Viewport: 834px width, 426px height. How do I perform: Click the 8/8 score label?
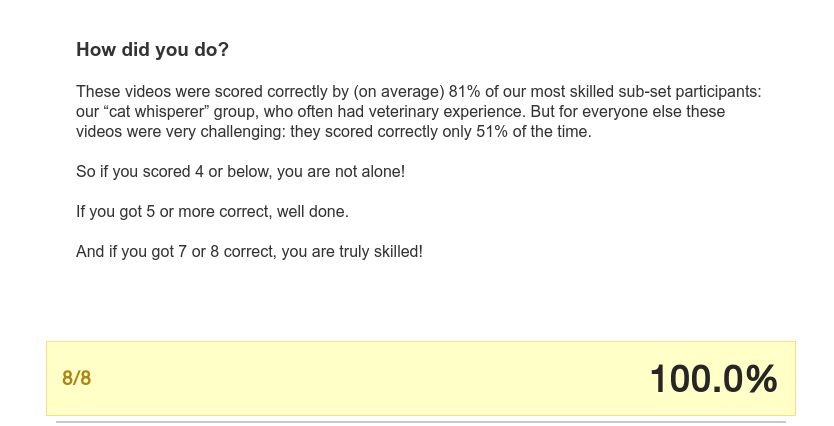coord(77,378)
